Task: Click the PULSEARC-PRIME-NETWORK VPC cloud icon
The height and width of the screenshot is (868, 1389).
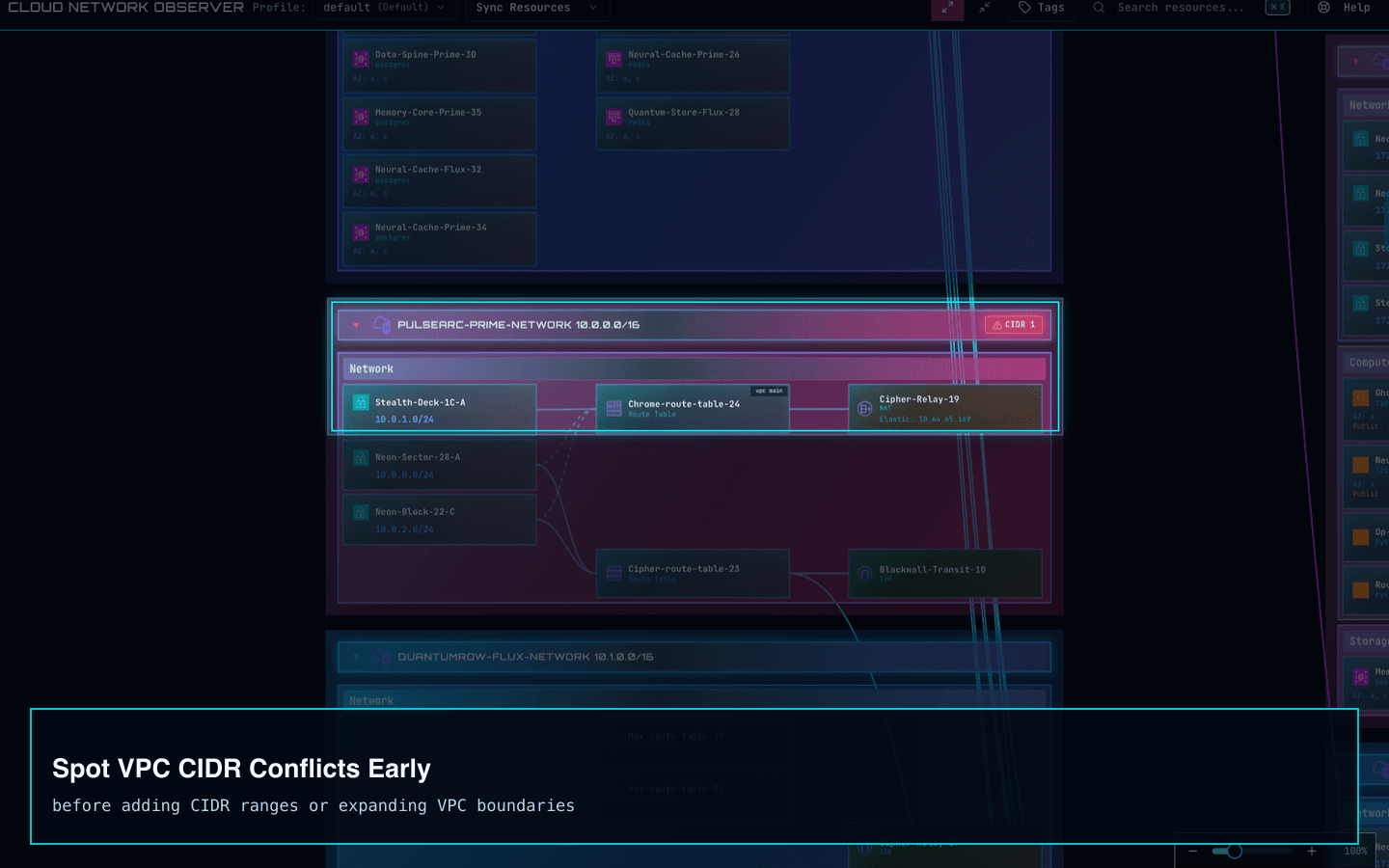Action: point(382,325)
